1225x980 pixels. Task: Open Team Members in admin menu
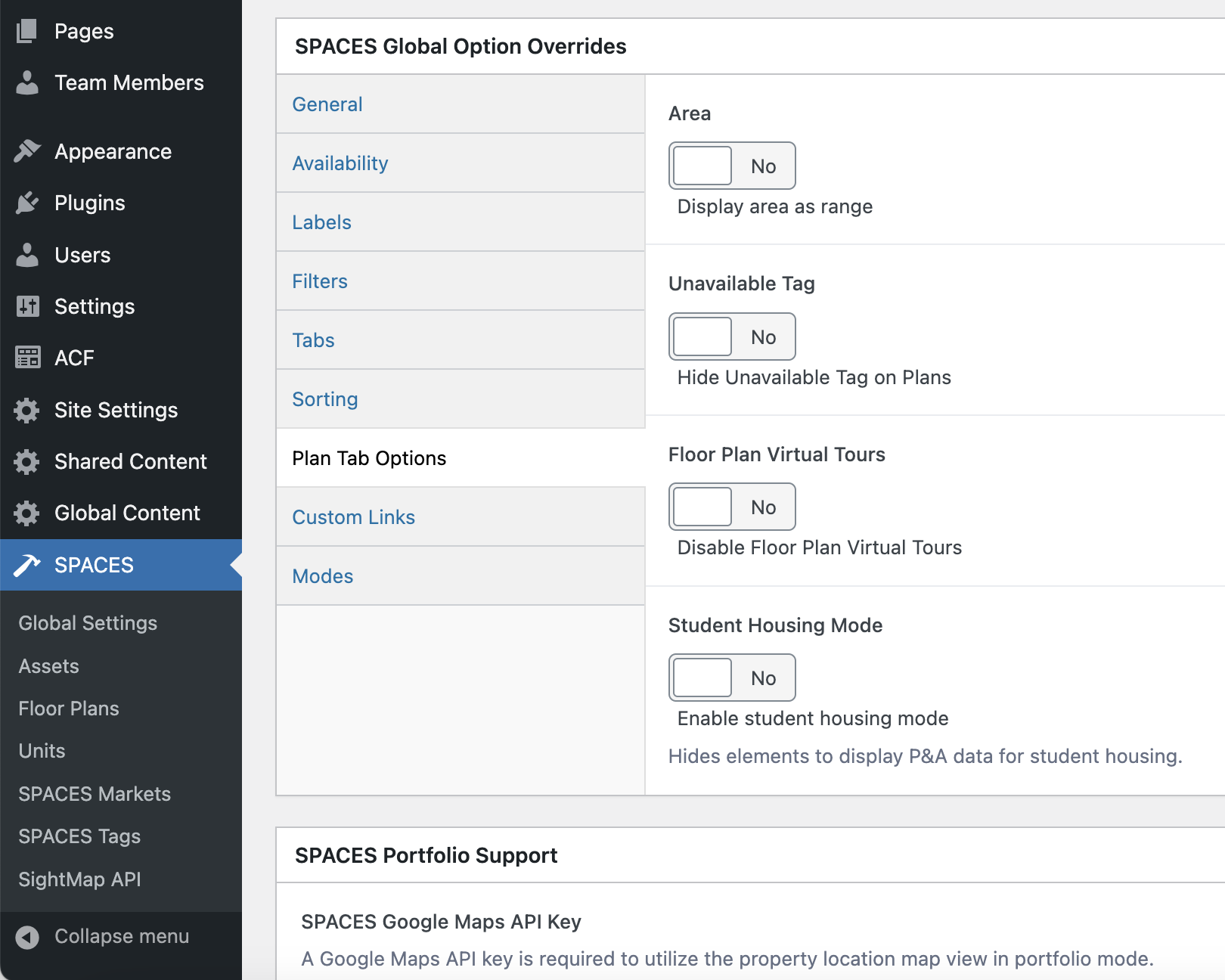(121, 82)
